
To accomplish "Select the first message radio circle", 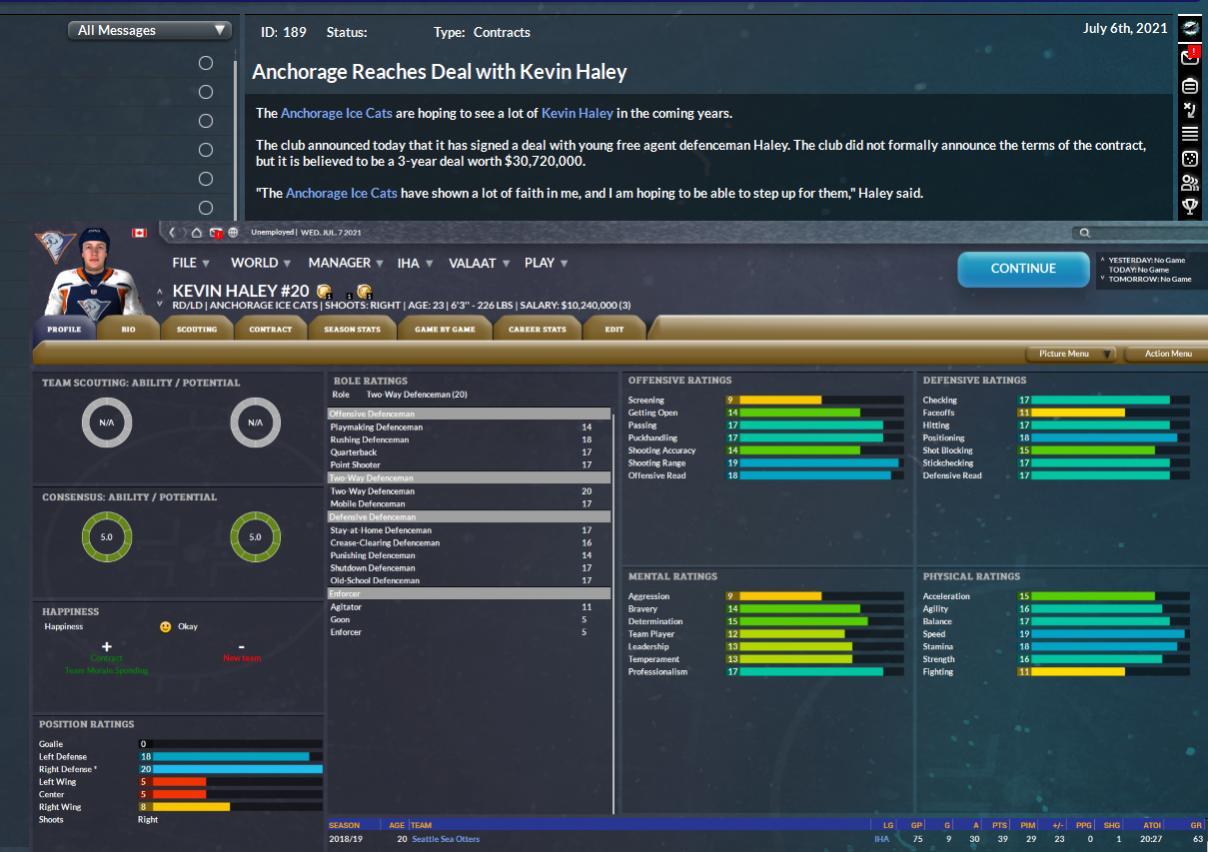I will click(206, 63).
